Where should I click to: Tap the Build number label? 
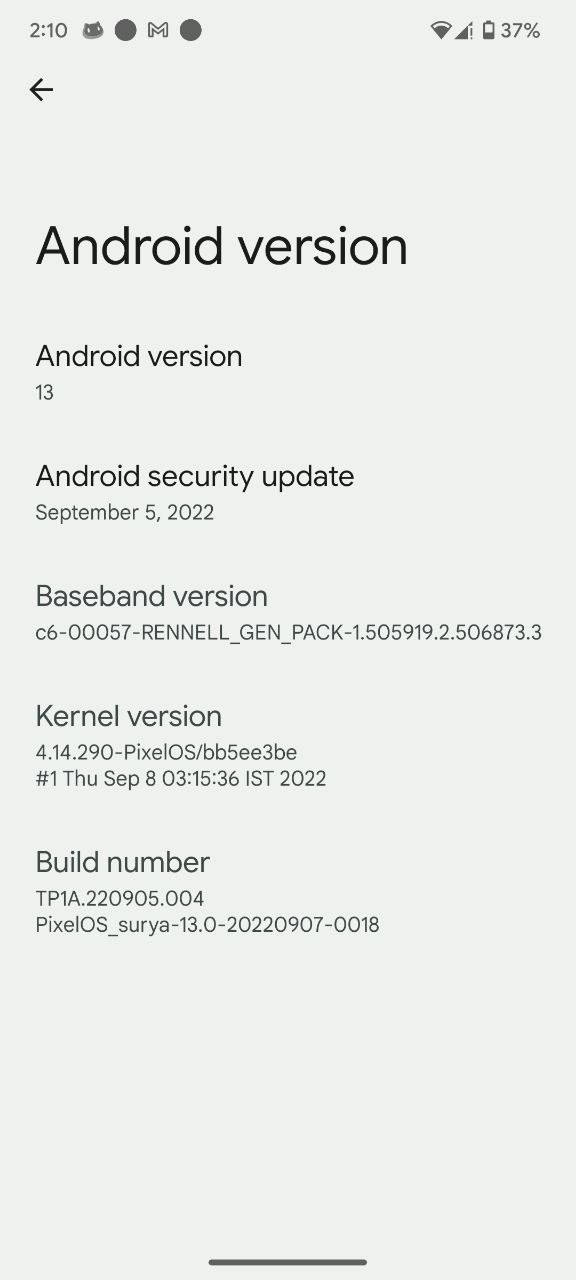click(x=123, y=862)
